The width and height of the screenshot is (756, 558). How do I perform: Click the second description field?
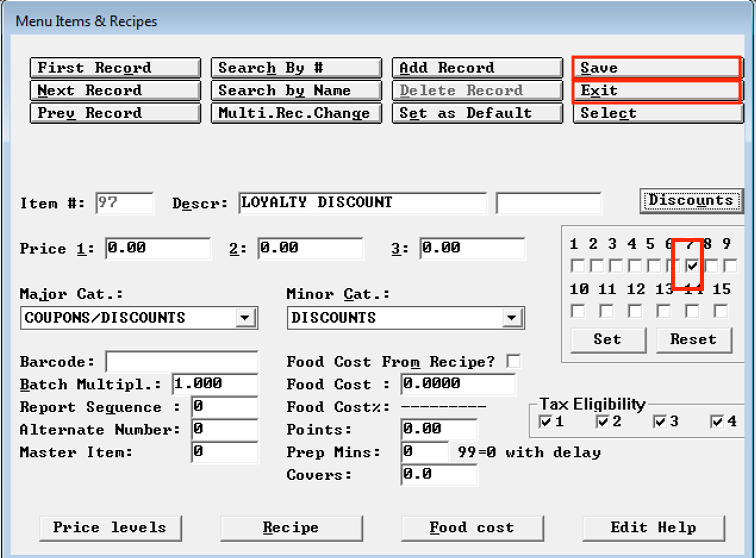[x=549, y=203]
